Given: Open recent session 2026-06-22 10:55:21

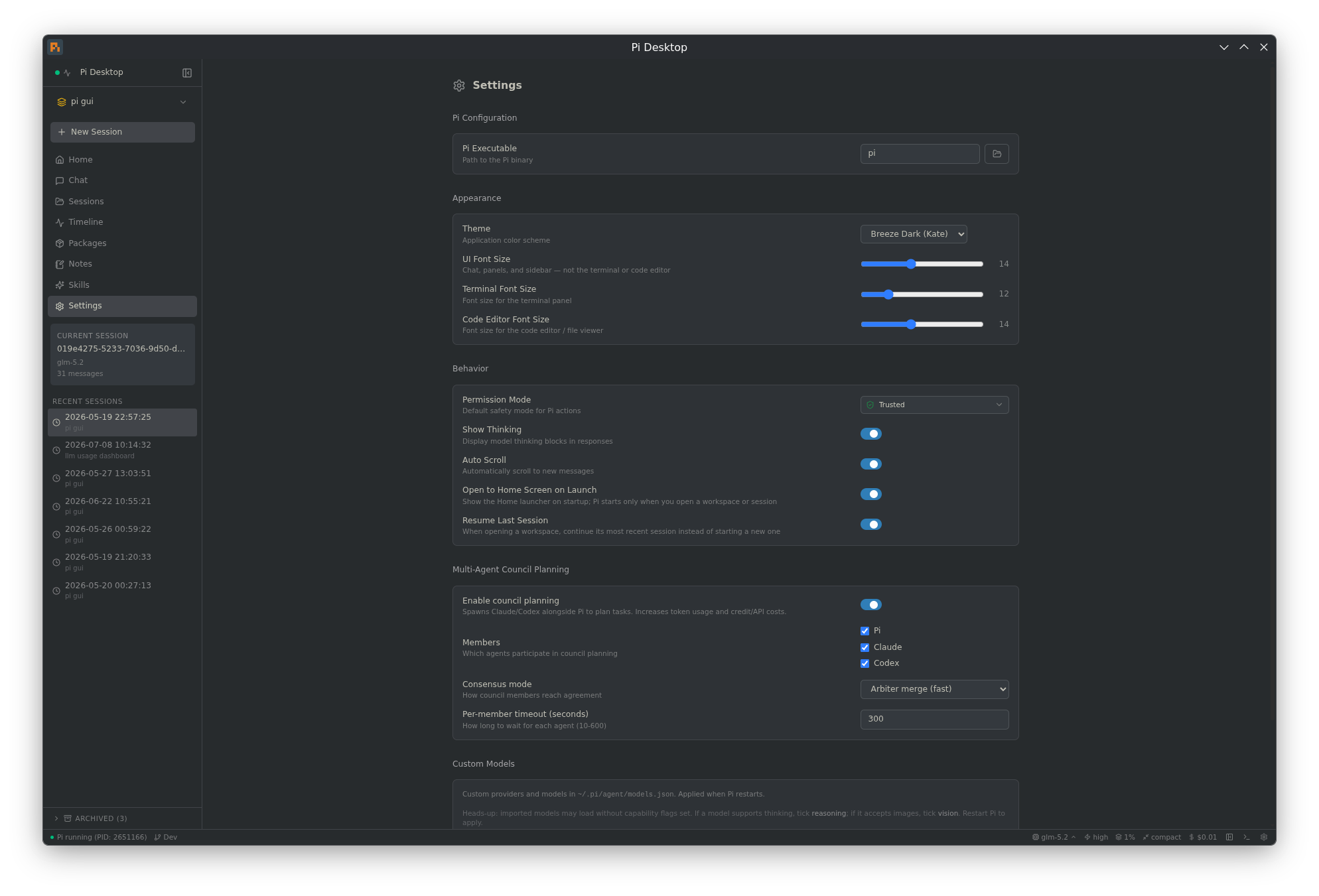Looking at the screenshot, I should pyautogui.click(x=122, y=507).
